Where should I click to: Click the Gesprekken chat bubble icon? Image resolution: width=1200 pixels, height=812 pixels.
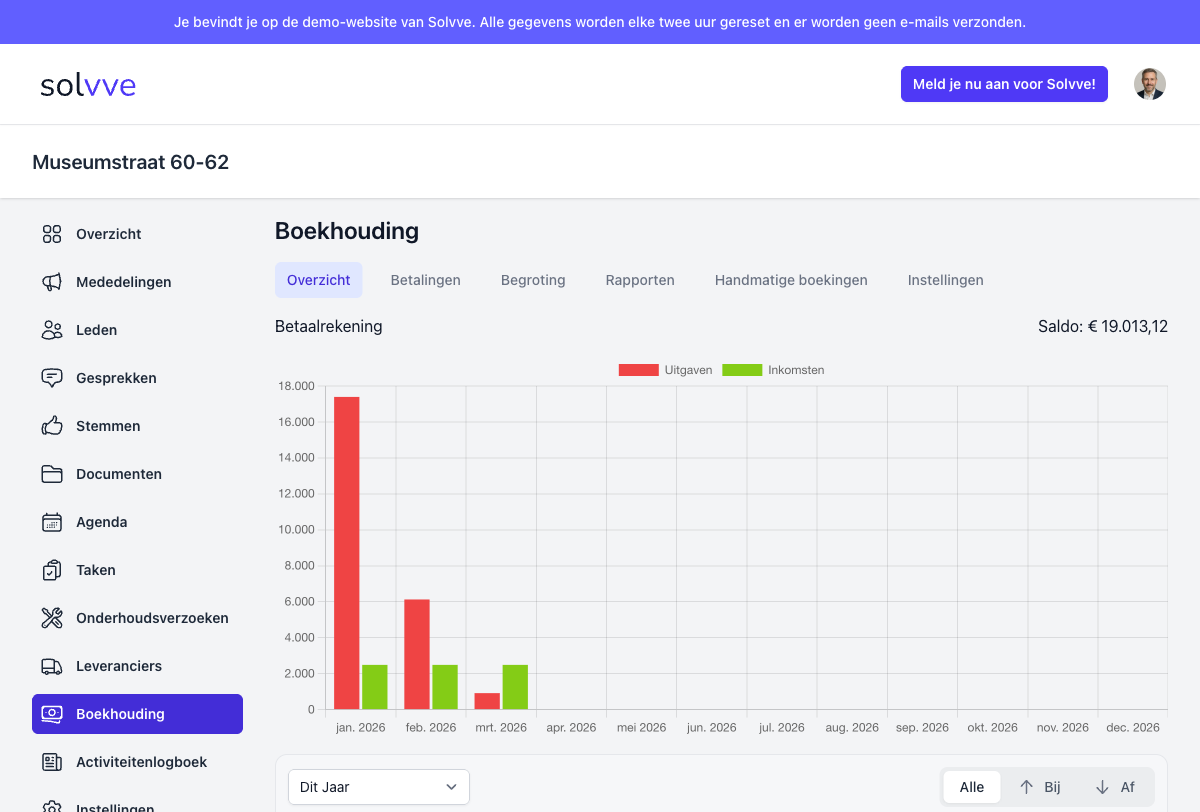(52, 378)
